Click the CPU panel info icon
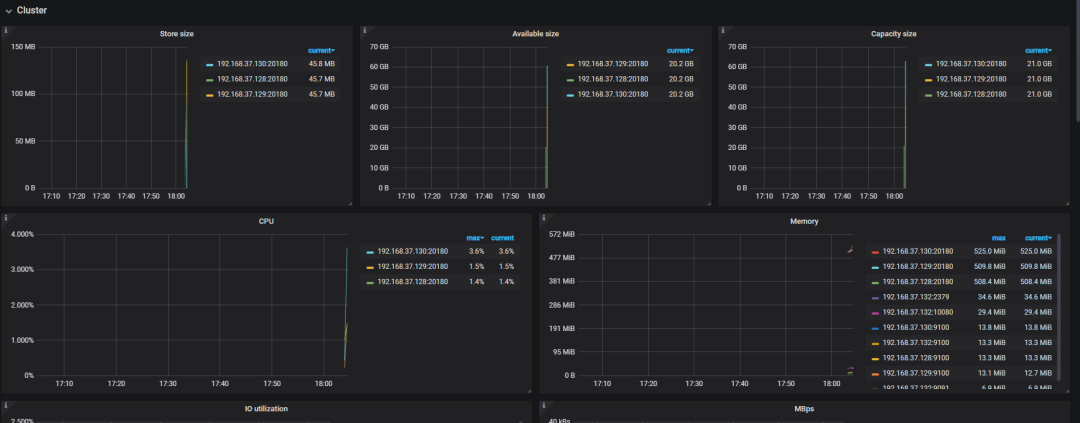This screenshot has width=1080, height=423. tap(6, 217)
